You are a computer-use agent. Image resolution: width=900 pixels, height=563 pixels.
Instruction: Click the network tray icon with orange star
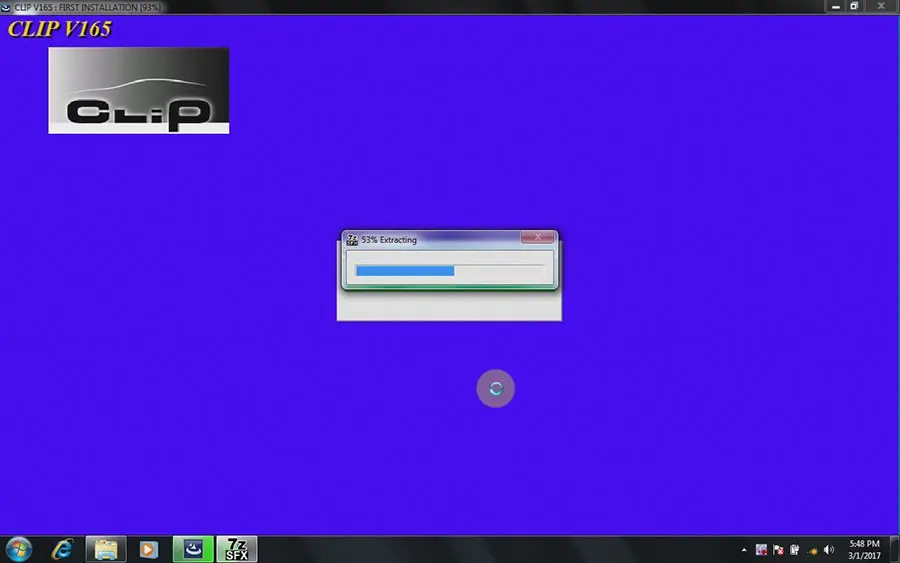812,550
